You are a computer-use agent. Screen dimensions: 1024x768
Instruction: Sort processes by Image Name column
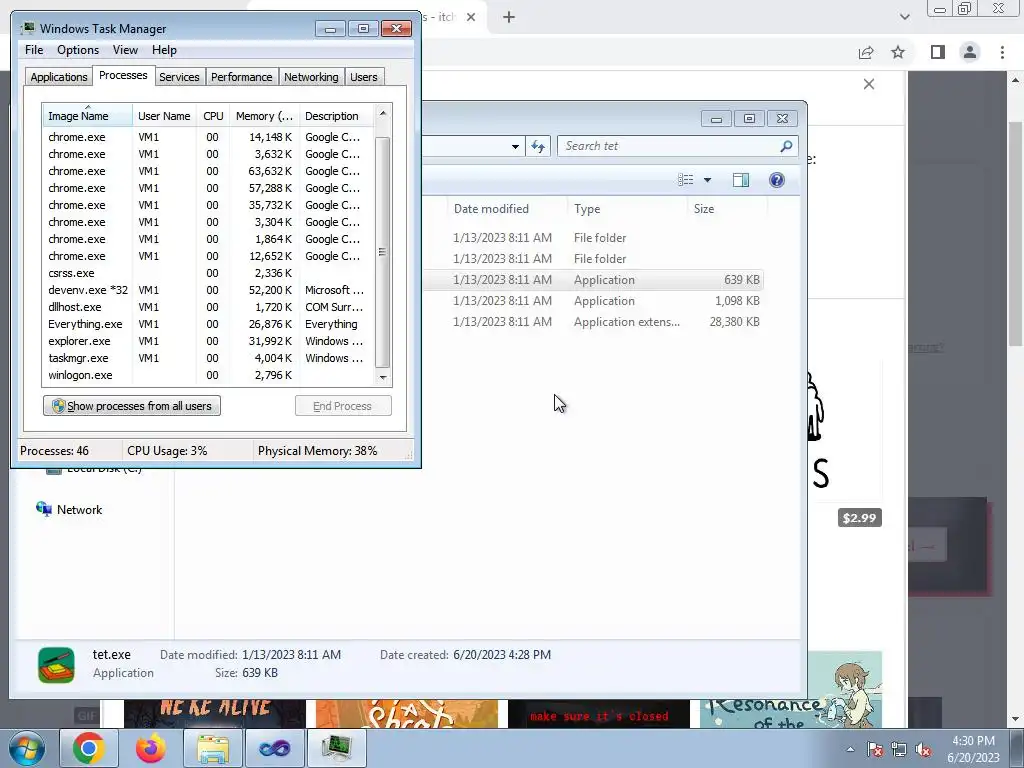pos(88,116)
